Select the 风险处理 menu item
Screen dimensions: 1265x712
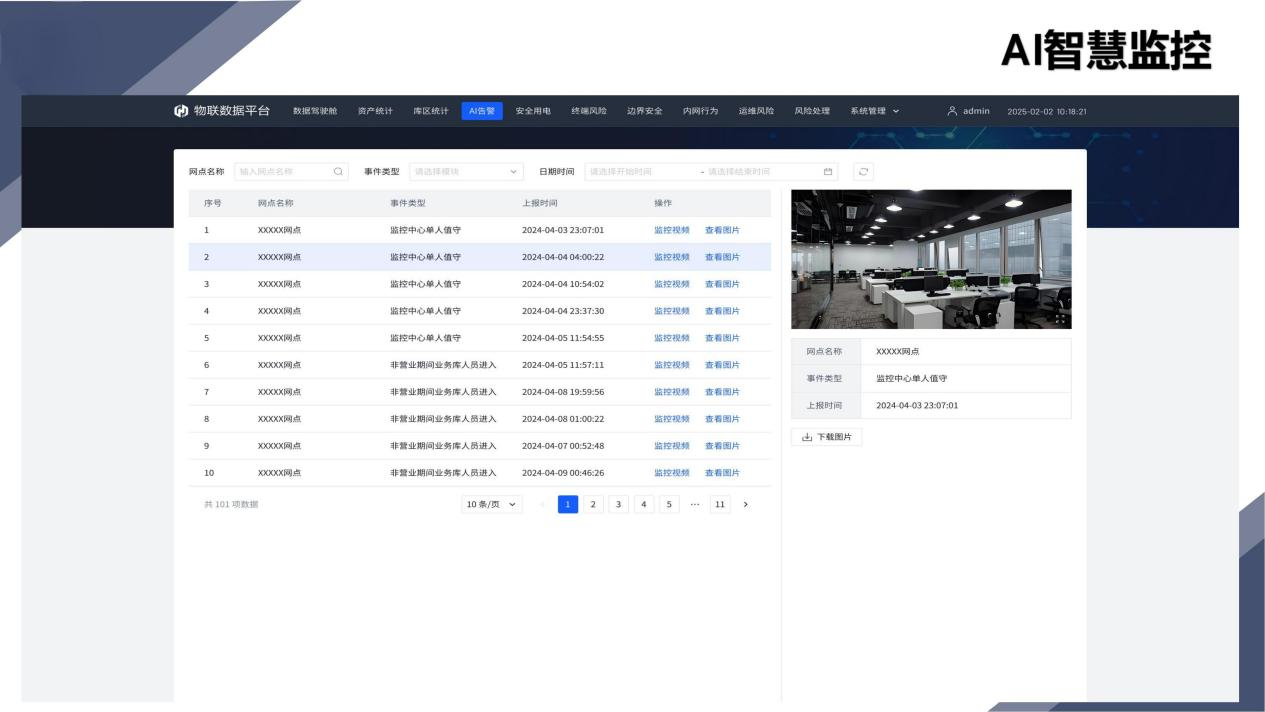[812, 111]
